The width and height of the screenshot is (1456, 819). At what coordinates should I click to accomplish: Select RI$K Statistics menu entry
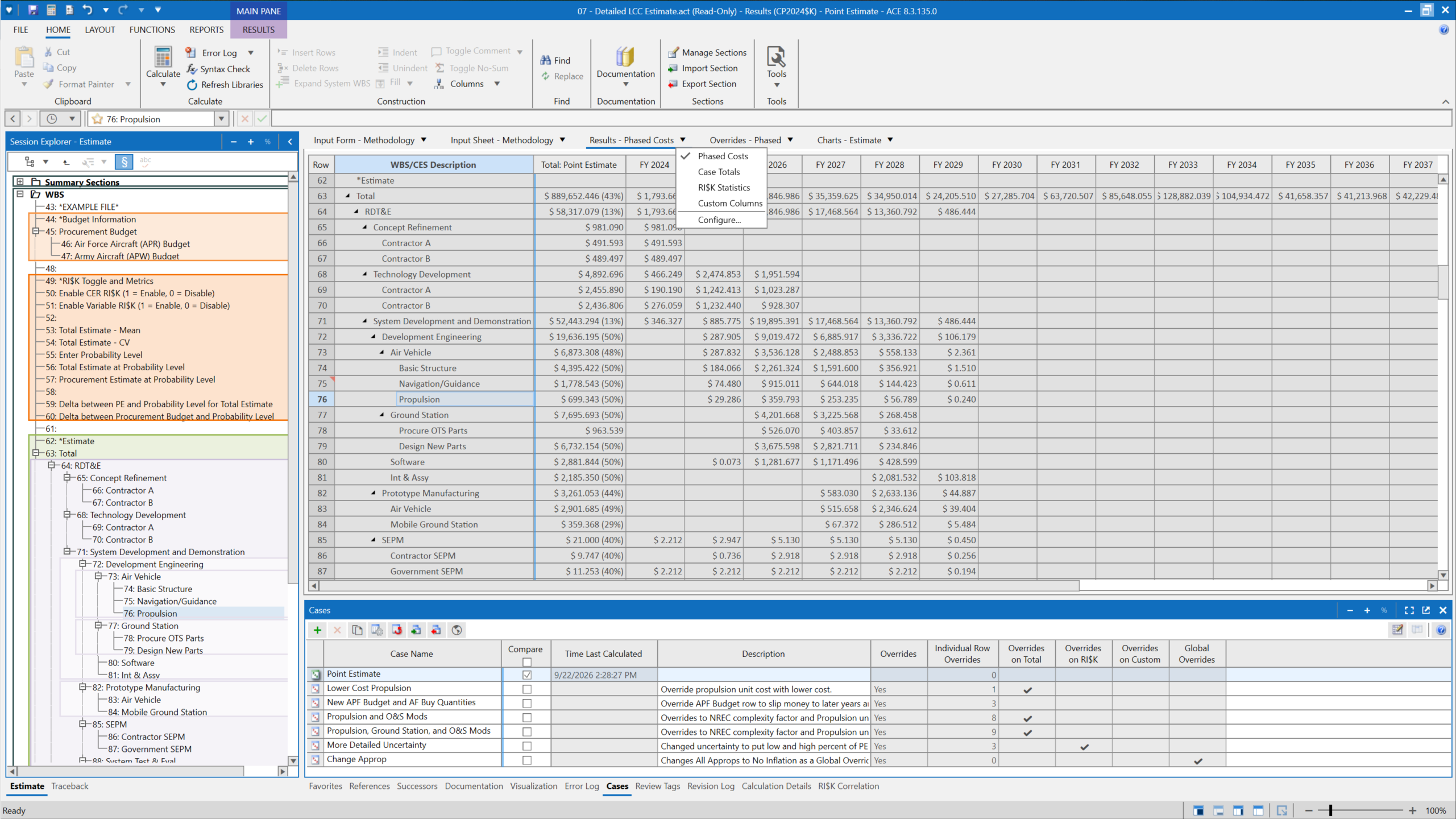point(724,188)
